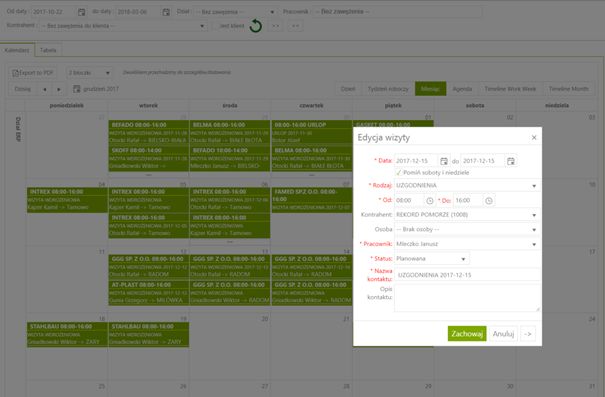Go to previous month arrow
Viewport: 605px width, 397px height.
[x=45, y=89]
